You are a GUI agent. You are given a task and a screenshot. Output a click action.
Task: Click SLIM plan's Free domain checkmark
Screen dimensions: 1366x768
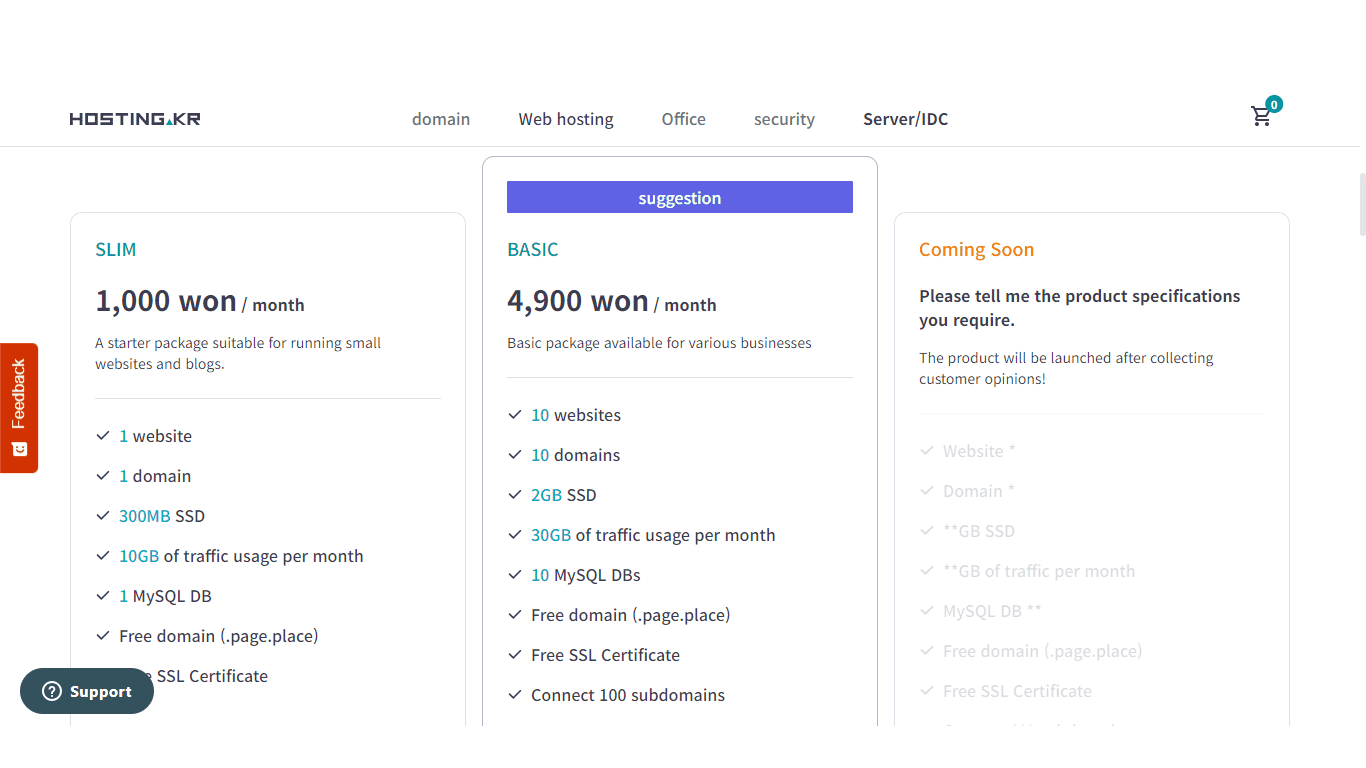[103, 636]
